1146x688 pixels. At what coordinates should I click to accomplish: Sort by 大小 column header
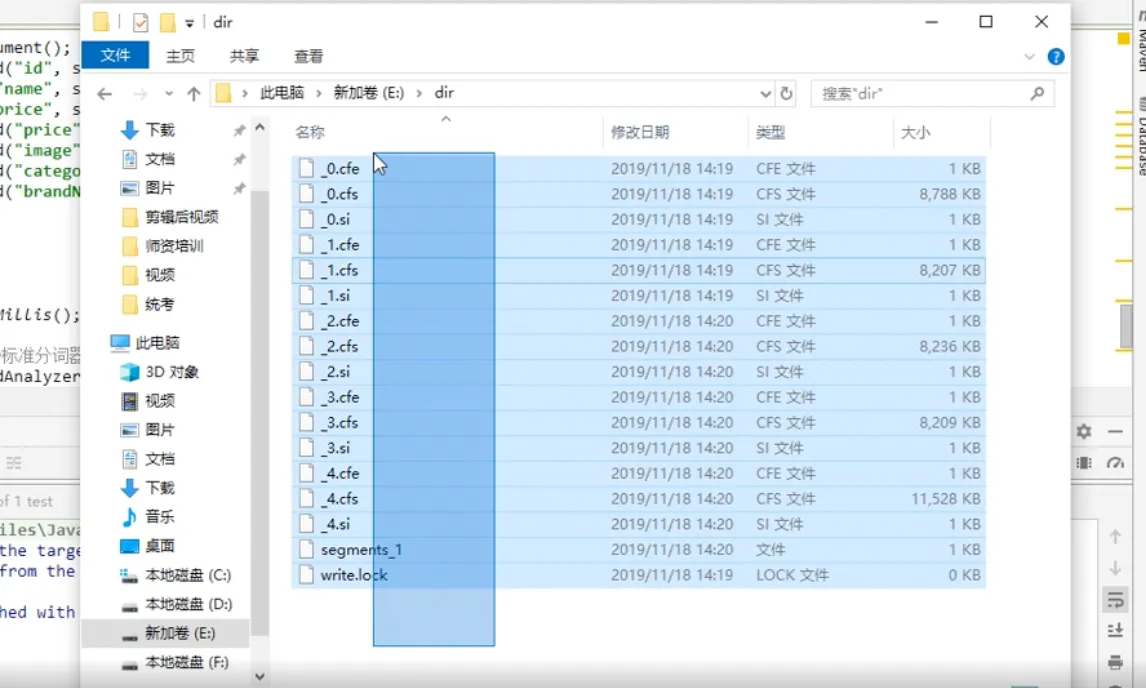[x=916, y=132]
